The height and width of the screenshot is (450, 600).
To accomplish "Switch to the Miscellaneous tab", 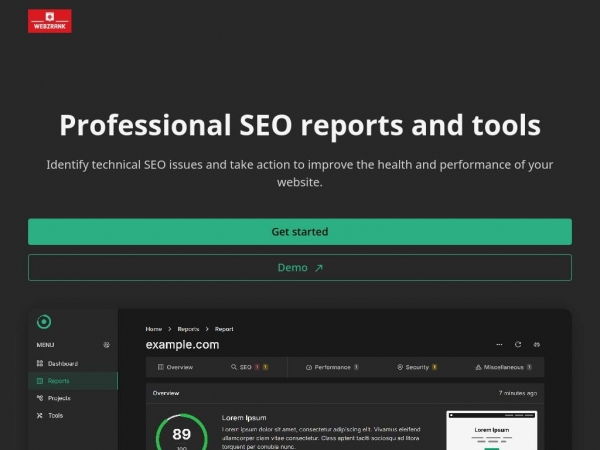I will (503, 367).
